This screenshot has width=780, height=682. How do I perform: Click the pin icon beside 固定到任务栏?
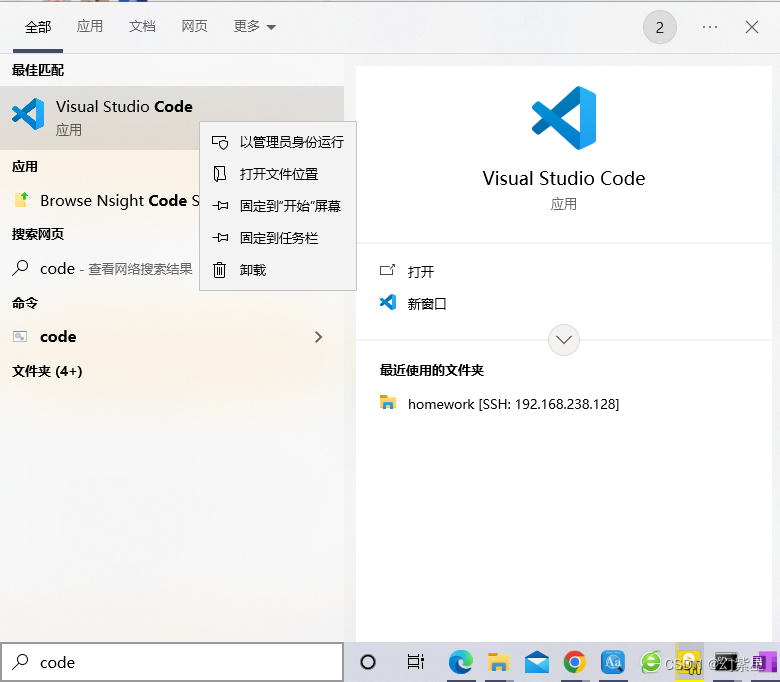[x=220, y=238]
